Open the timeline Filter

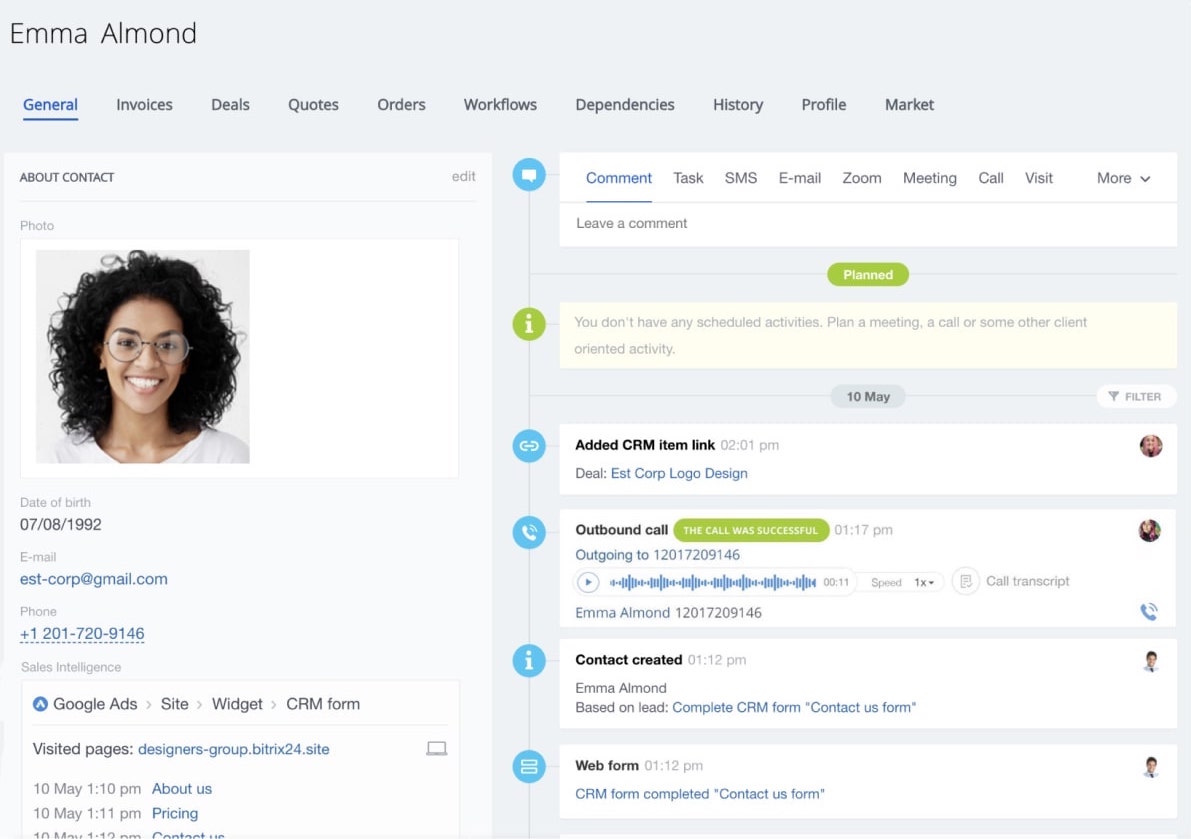[x=1136, y=397]
